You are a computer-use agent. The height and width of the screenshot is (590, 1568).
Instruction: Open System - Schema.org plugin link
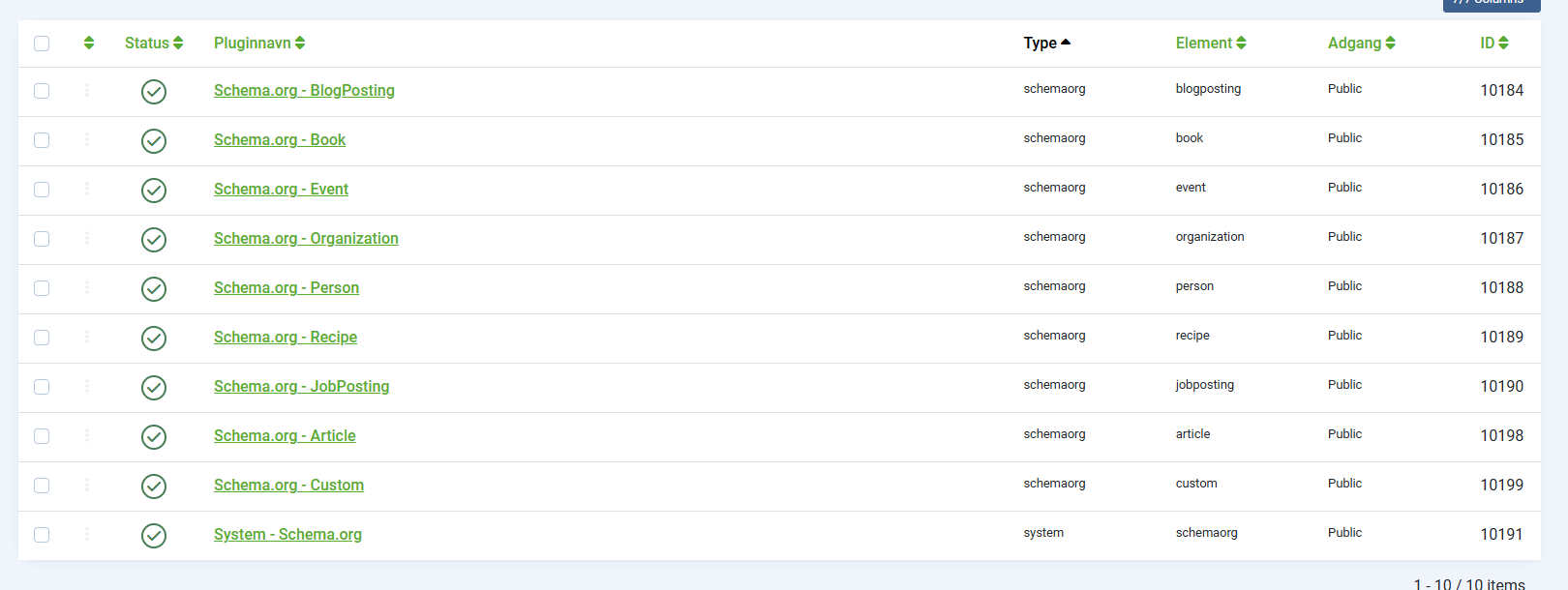point(287,534)
